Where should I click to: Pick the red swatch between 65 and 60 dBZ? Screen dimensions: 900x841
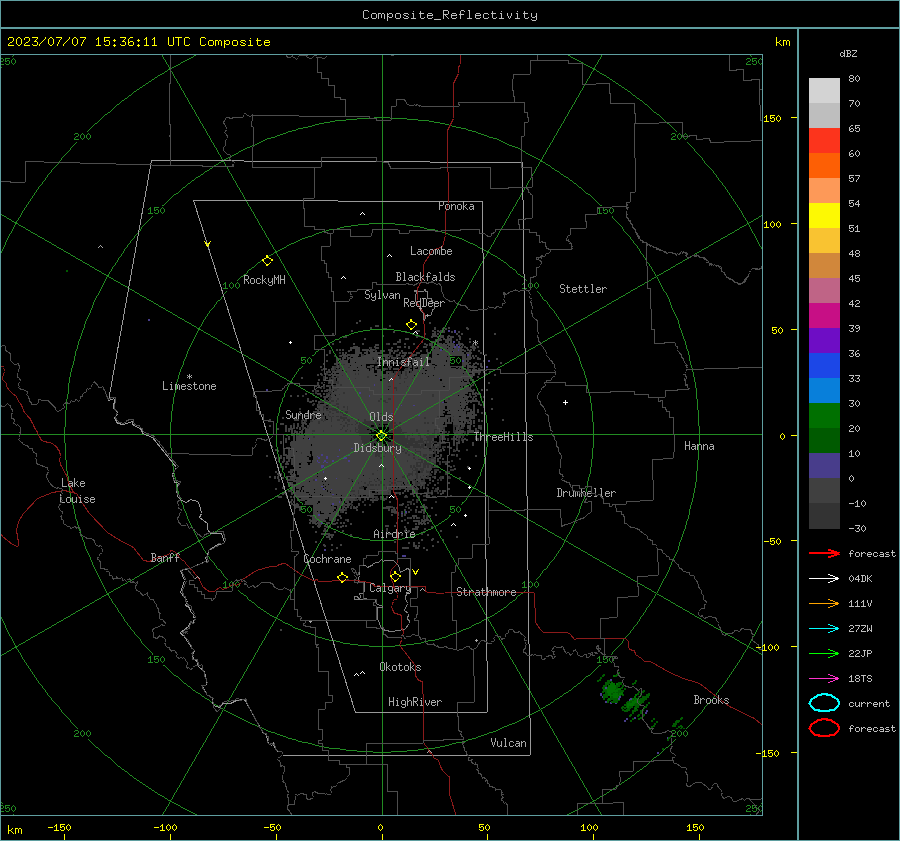[824, 141]
